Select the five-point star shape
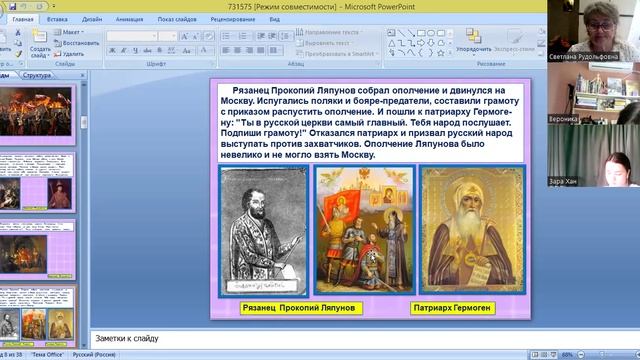Screen dimensions: 640x360 (441, 53)
